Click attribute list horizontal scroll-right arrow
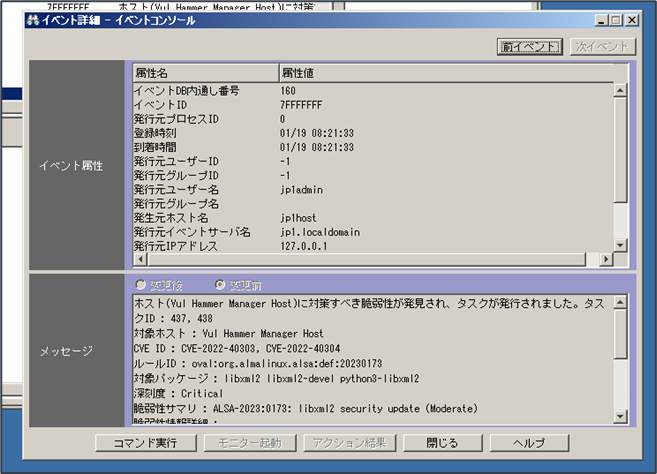 [605, 259]
